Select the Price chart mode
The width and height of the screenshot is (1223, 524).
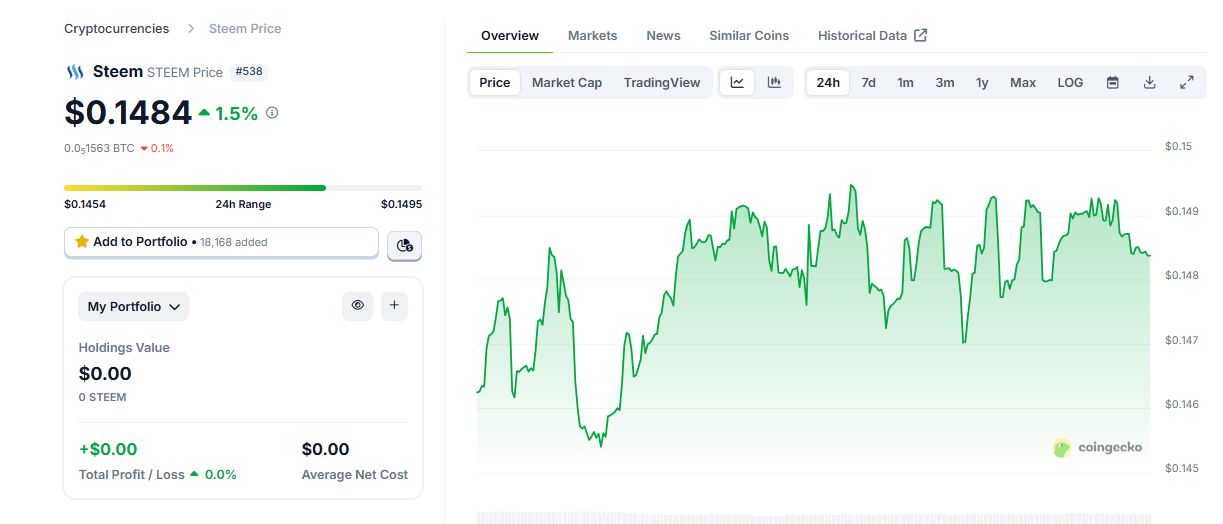click(495, 83)
